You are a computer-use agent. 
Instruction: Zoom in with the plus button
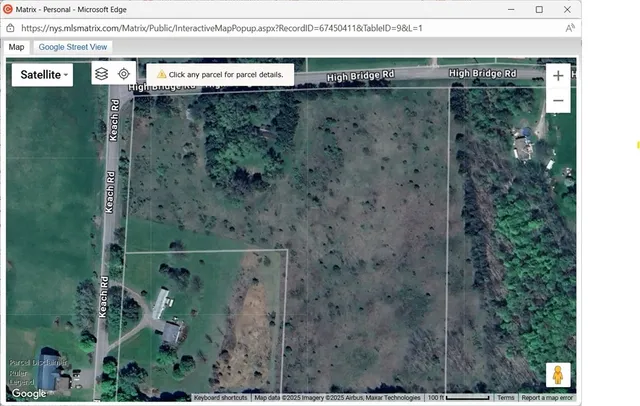(558, 76)
